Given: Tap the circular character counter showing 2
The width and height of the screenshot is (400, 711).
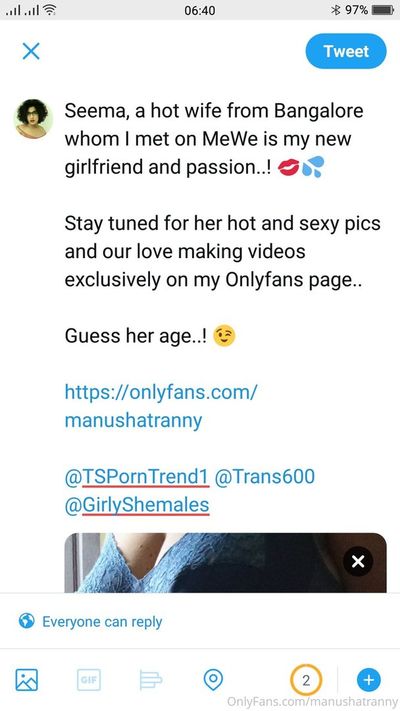Looking at the screenshot, I should click(x=306, y=680).
